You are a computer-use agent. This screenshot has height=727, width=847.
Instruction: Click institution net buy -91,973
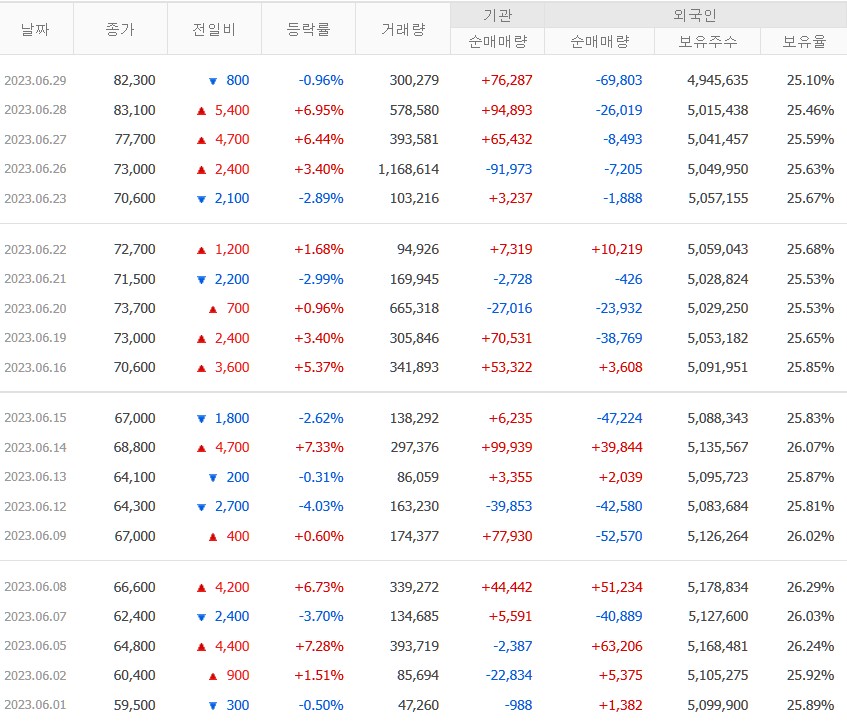509,169
